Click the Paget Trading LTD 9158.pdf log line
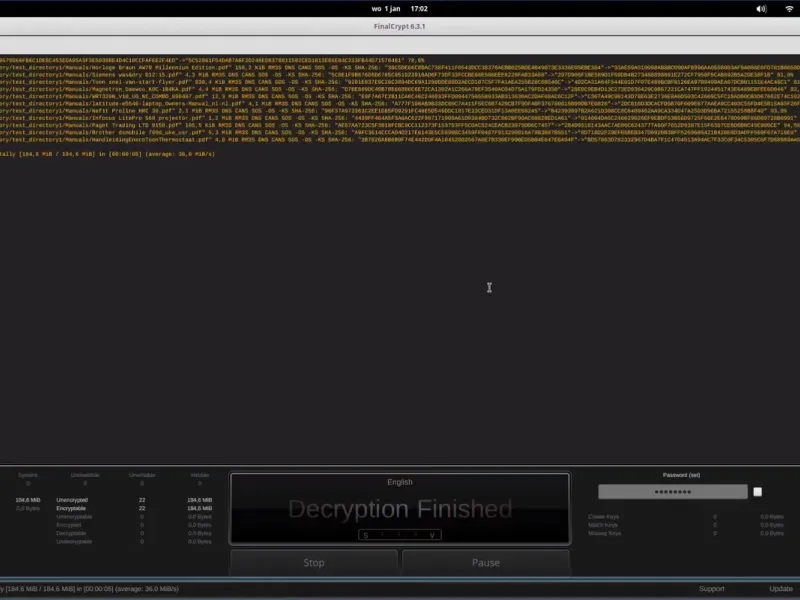The height and width of the screenshot is (600, 800). point(400,125)
